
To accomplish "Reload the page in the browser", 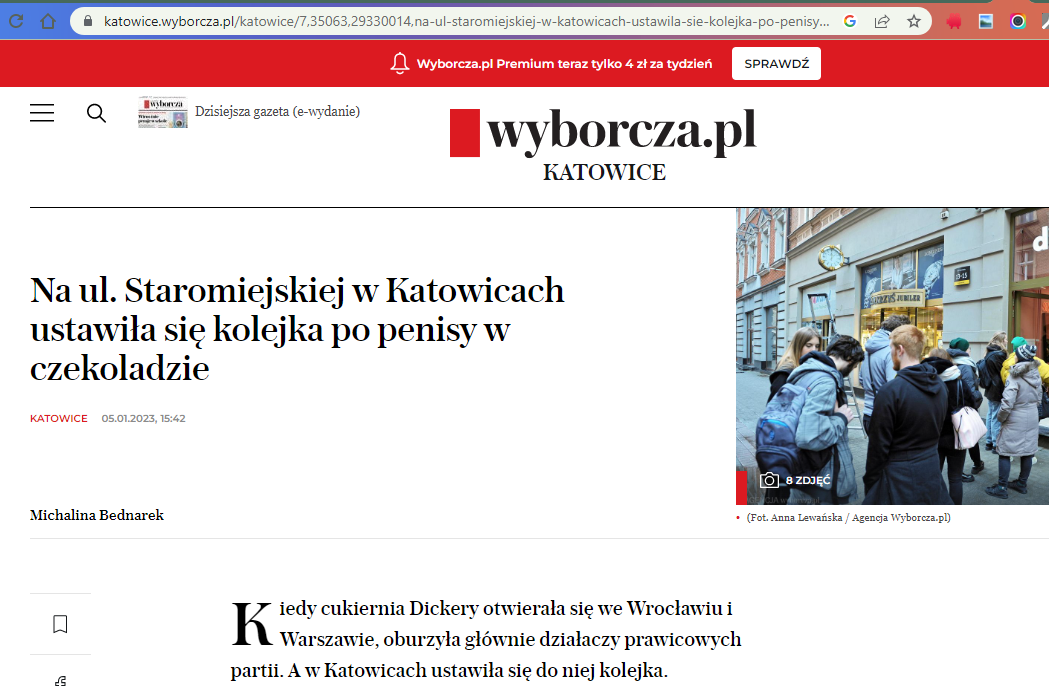I will [16, 21].
